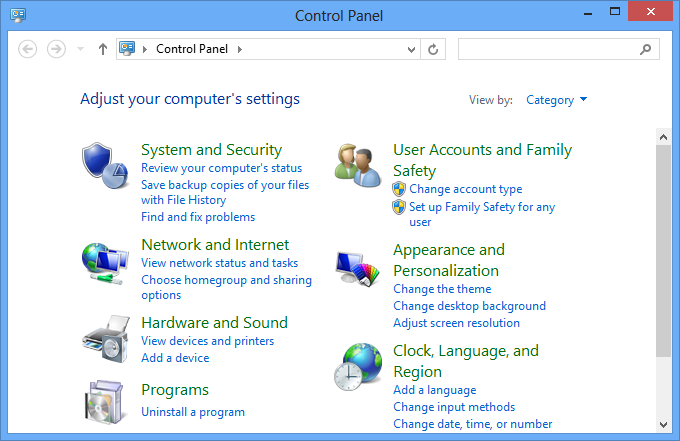Image resolution: width=680 pixels, height=441 pixels.
Task: Expand the recent locations arrow beside Forward
Action: [x=80, y=49]
